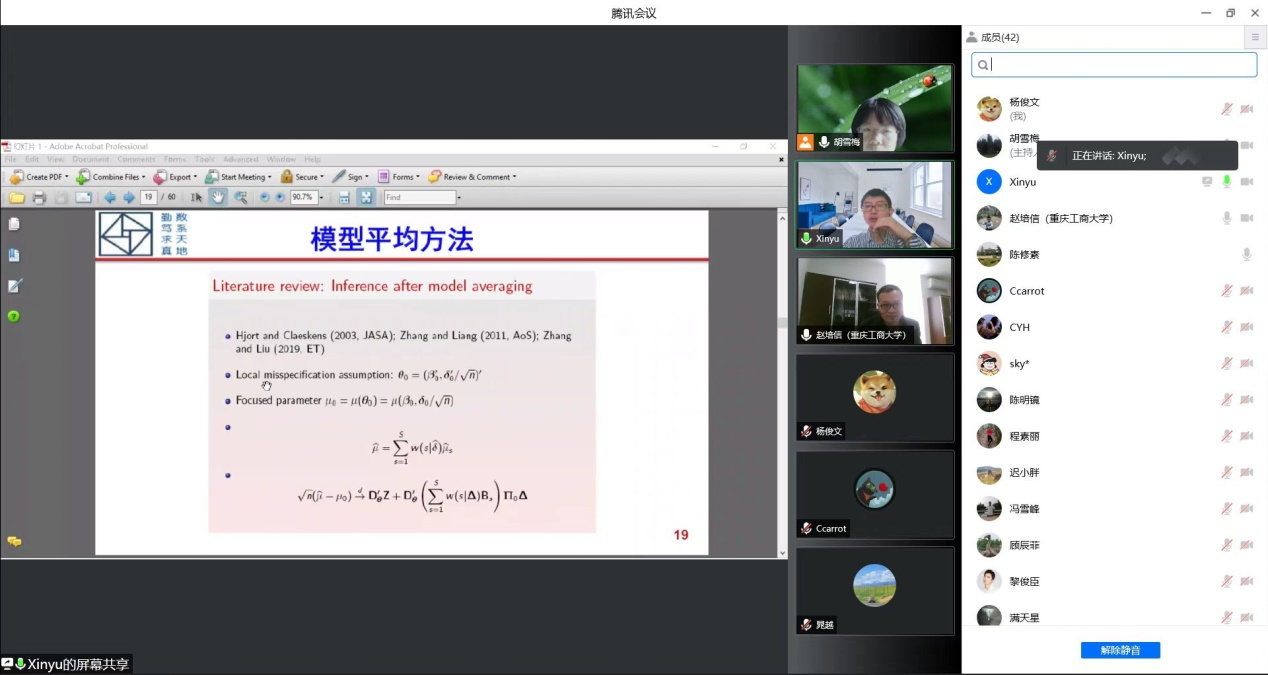
Task: Open the members panel menu icon
Action: click(1254, 37)
